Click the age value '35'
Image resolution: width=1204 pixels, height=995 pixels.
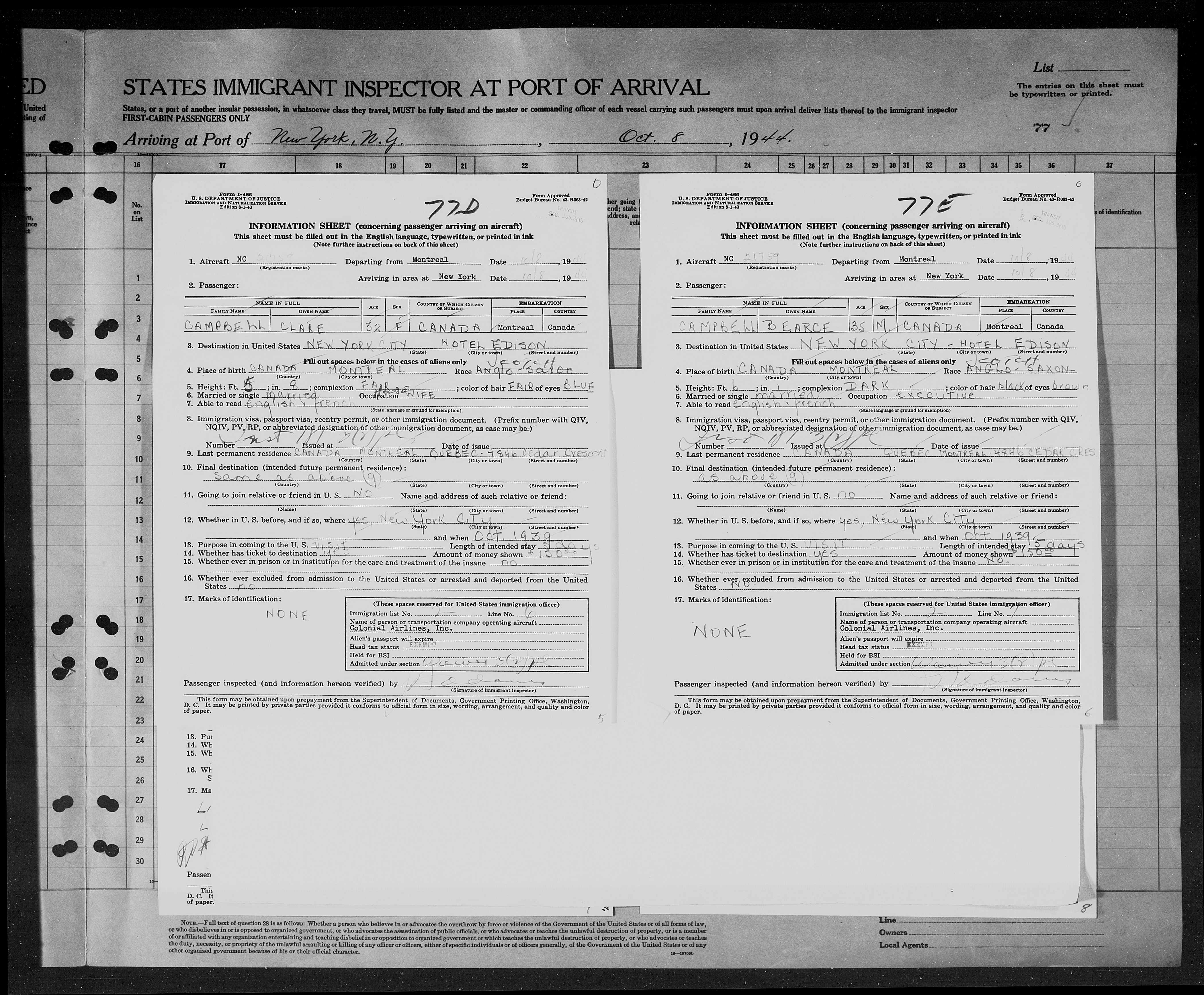coord(859,326)
